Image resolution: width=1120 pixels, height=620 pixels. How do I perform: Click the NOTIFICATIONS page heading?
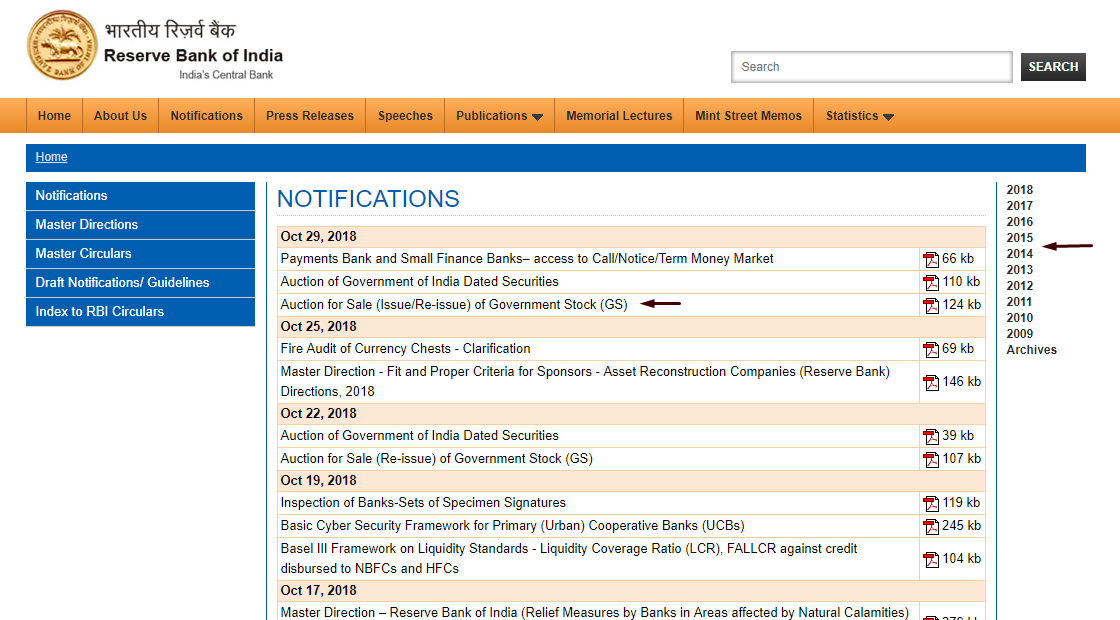click(x=368, y=199)
